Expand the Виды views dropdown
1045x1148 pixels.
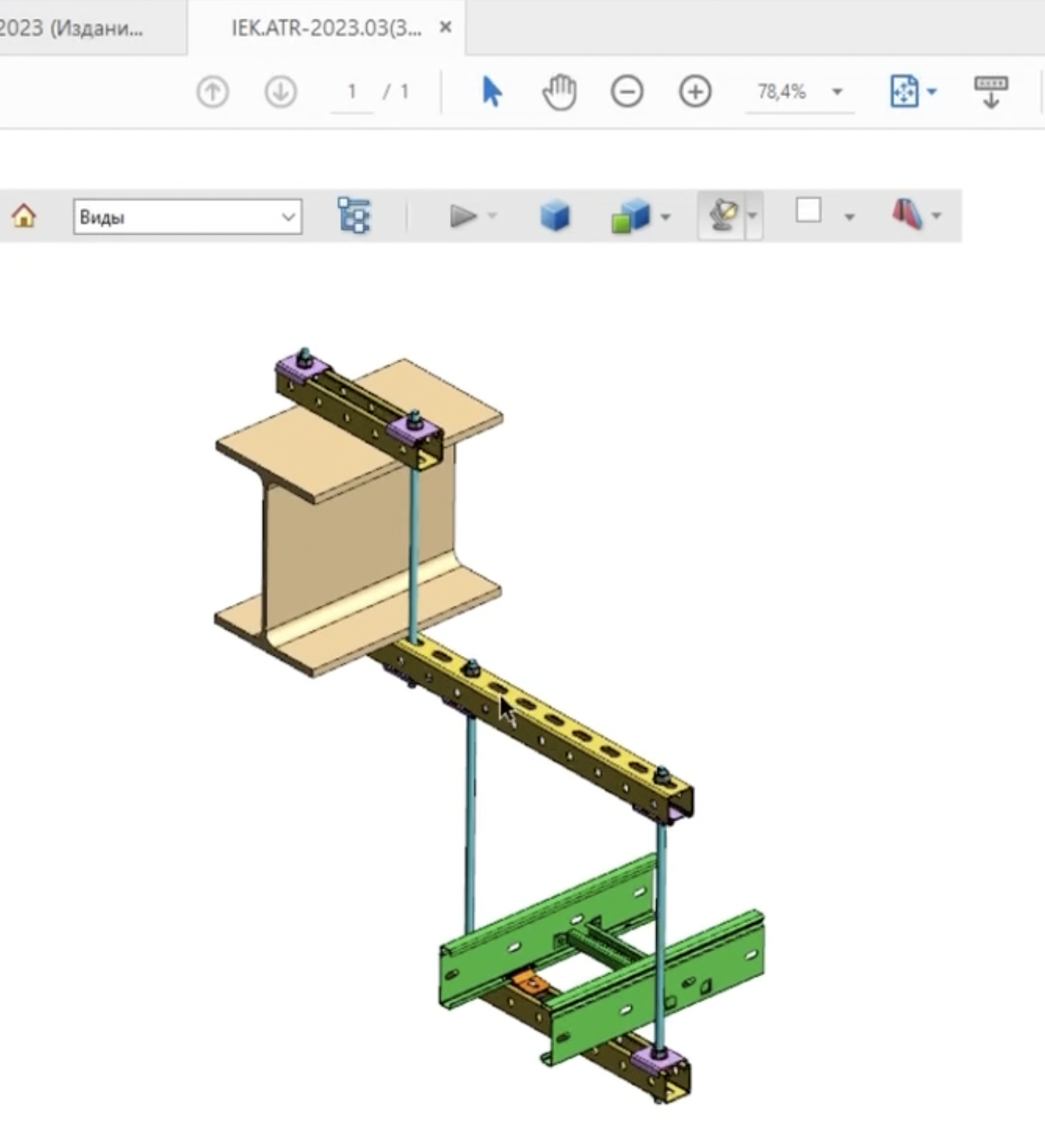tap(288, 217)
